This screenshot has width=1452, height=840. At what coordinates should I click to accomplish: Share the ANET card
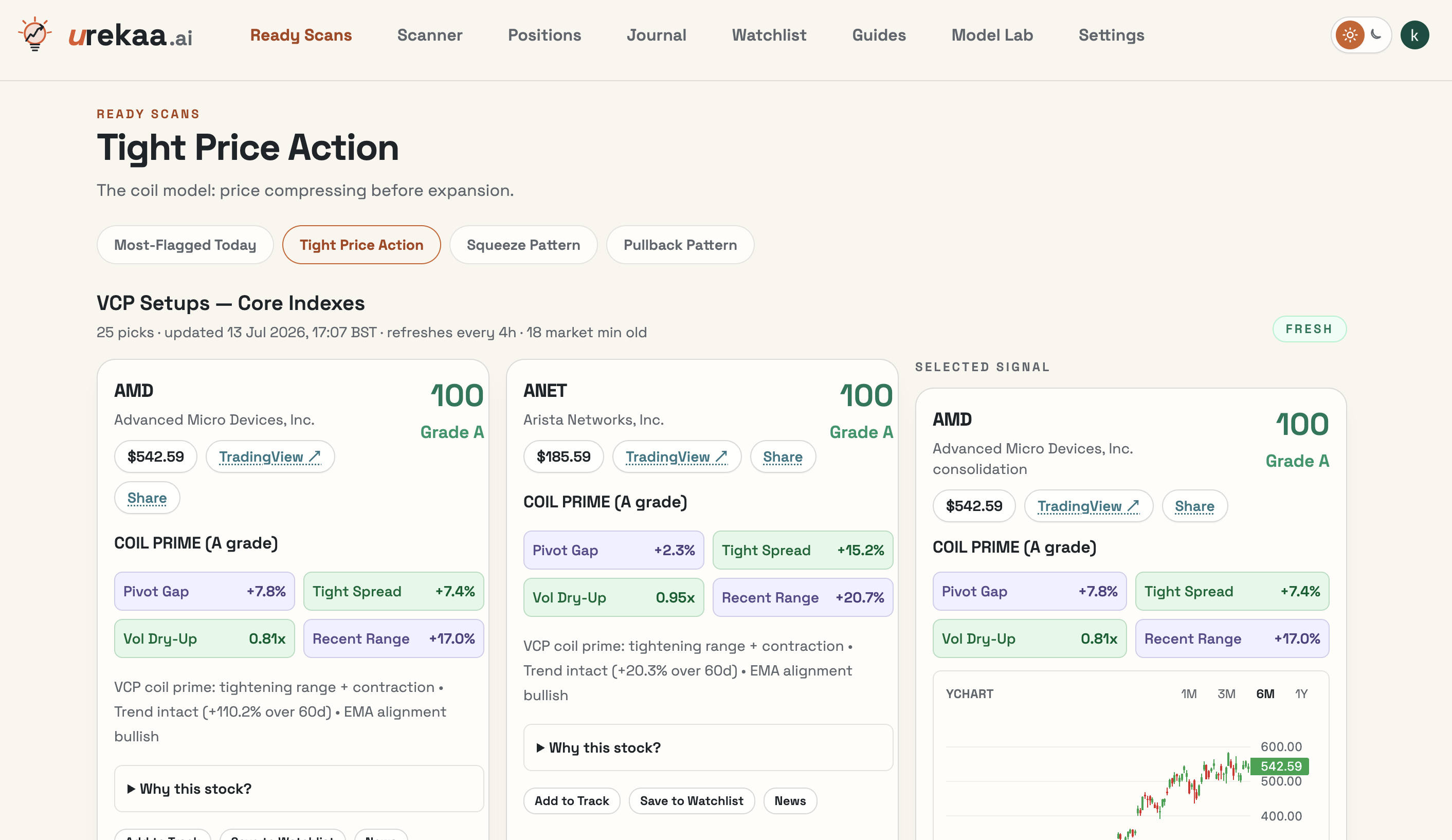tap(783, 457)
